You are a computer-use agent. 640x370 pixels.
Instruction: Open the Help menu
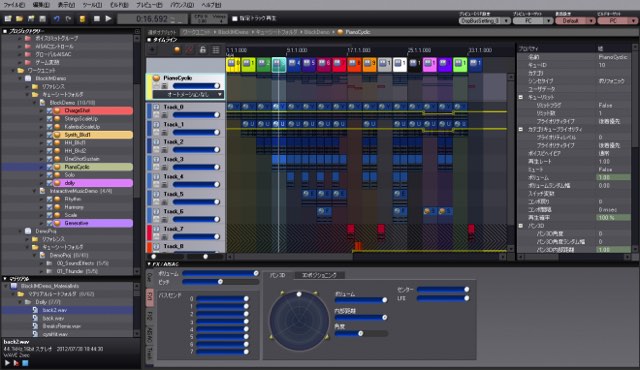[x=211, y=5]
